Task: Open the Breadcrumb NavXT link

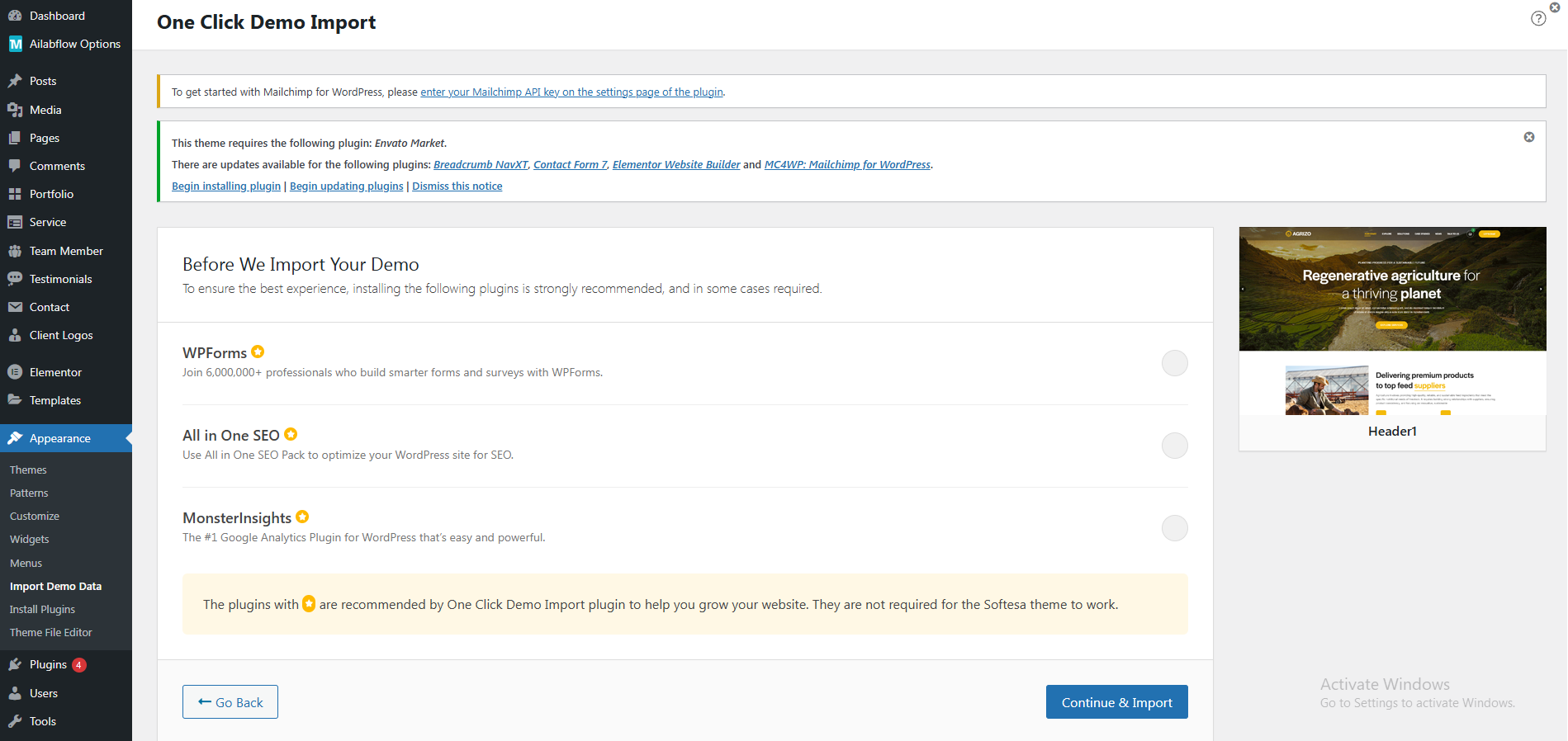Action: coord(481,164)
